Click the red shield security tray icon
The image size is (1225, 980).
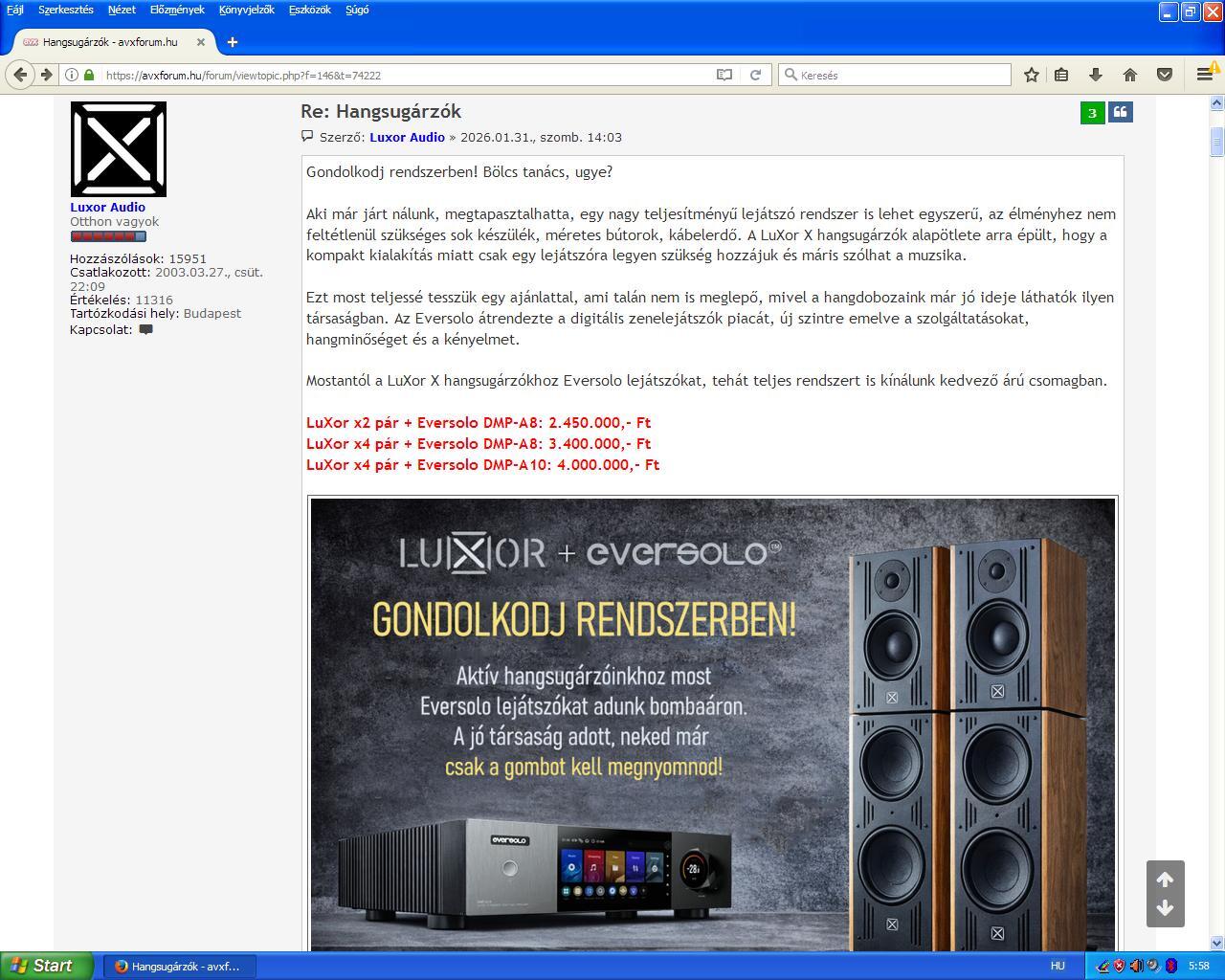1119,967
